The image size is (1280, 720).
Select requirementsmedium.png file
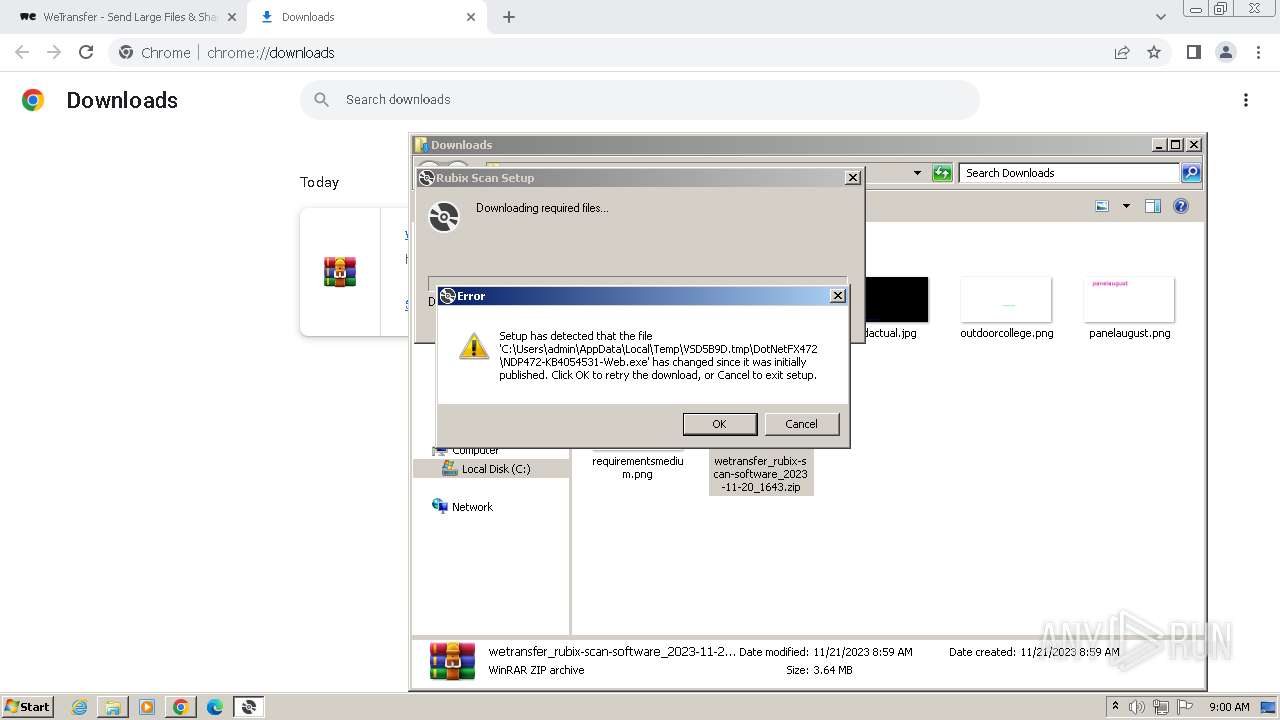pos(637,468)
